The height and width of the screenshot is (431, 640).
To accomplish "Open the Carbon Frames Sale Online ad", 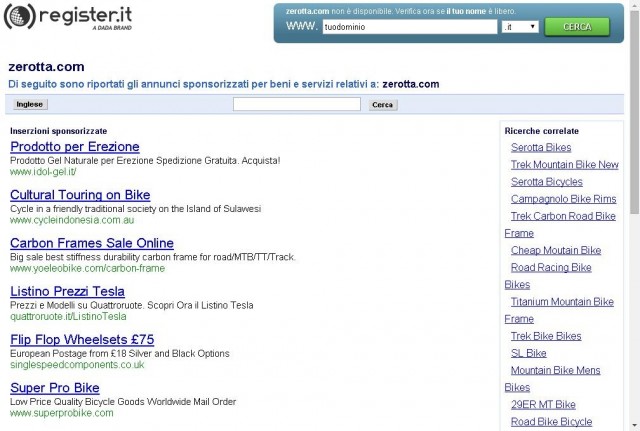I will click(92, 243).
